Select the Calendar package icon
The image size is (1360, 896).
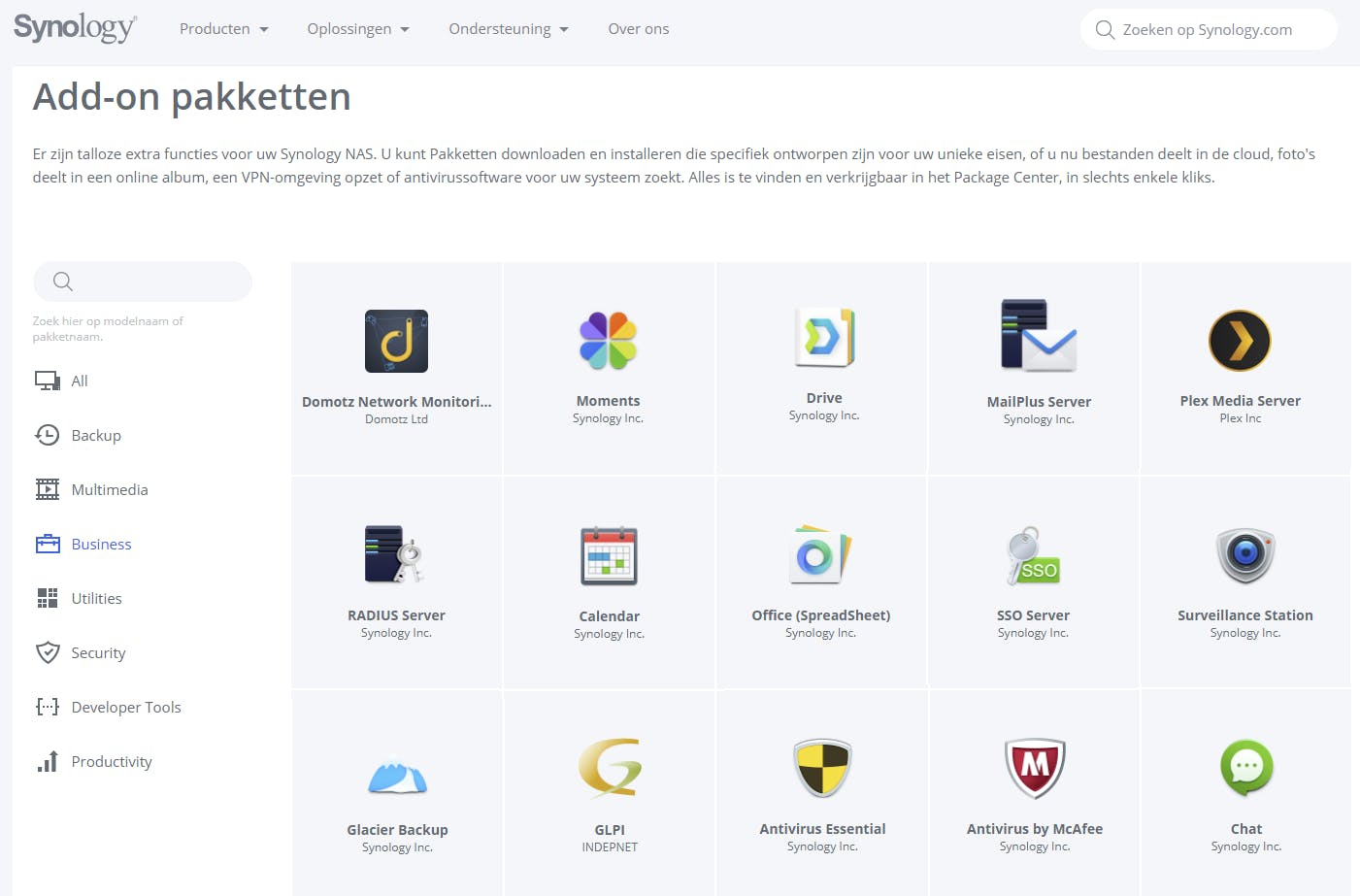coord(609,555)
